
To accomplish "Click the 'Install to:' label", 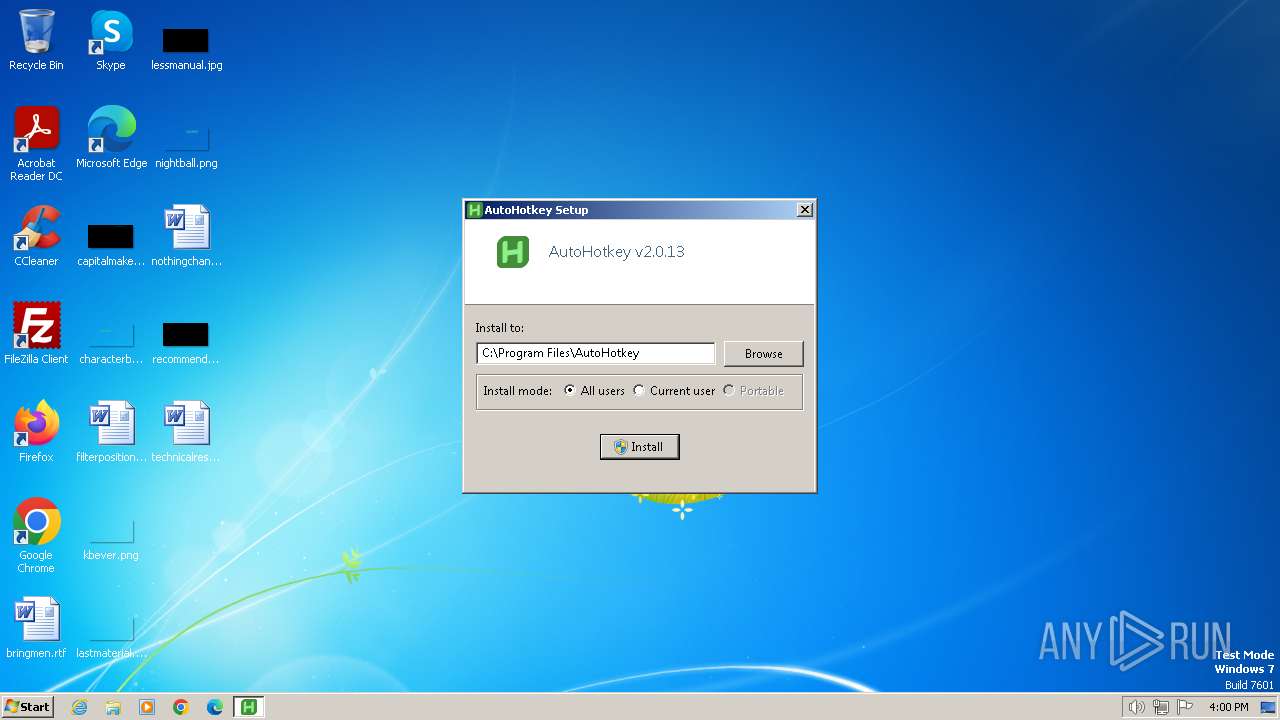I will [499, 328].
